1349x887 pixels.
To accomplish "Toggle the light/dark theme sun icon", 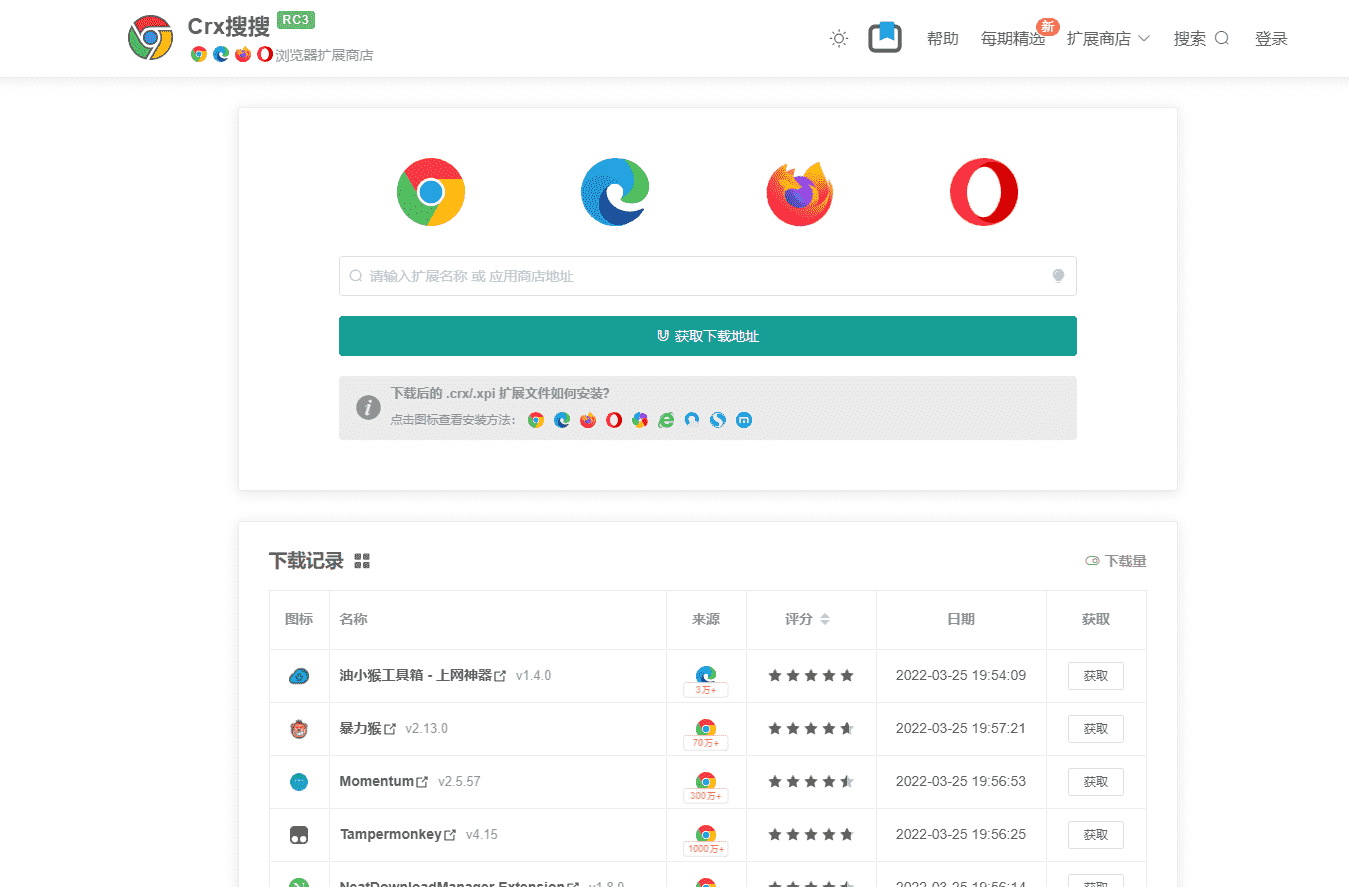I will click(839, 38).
